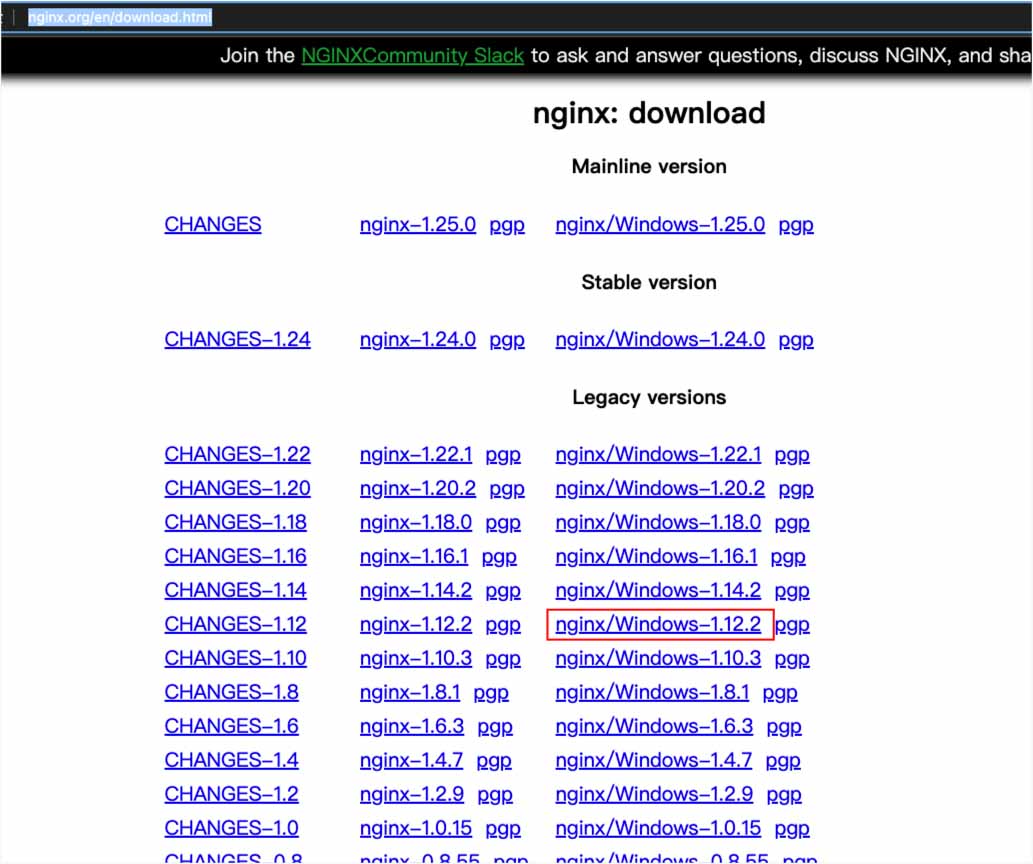This screenshot has width=1033, height=864.
Task: Open the NGINXCommunity Slack link
Action: coord(412,55)
